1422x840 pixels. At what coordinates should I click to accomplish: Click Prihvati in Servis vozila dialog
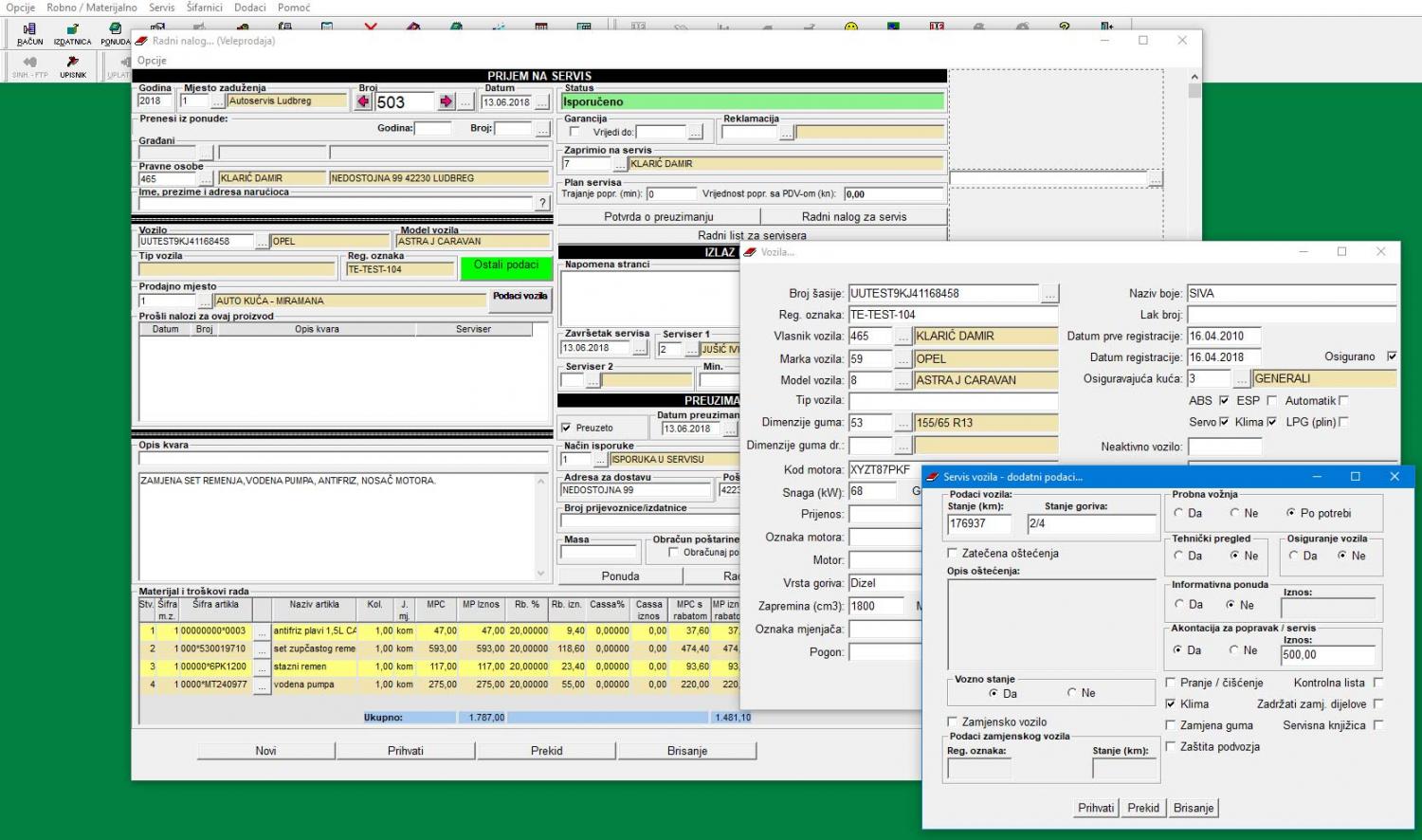tap(1096, 808)
